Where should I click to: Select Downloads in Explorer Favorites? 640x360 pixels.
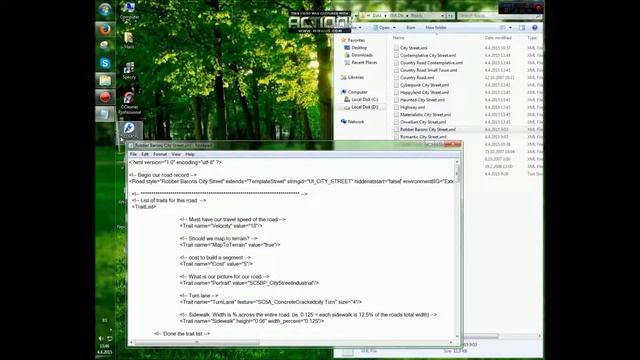pyautogui.click(x=362, y=55)
